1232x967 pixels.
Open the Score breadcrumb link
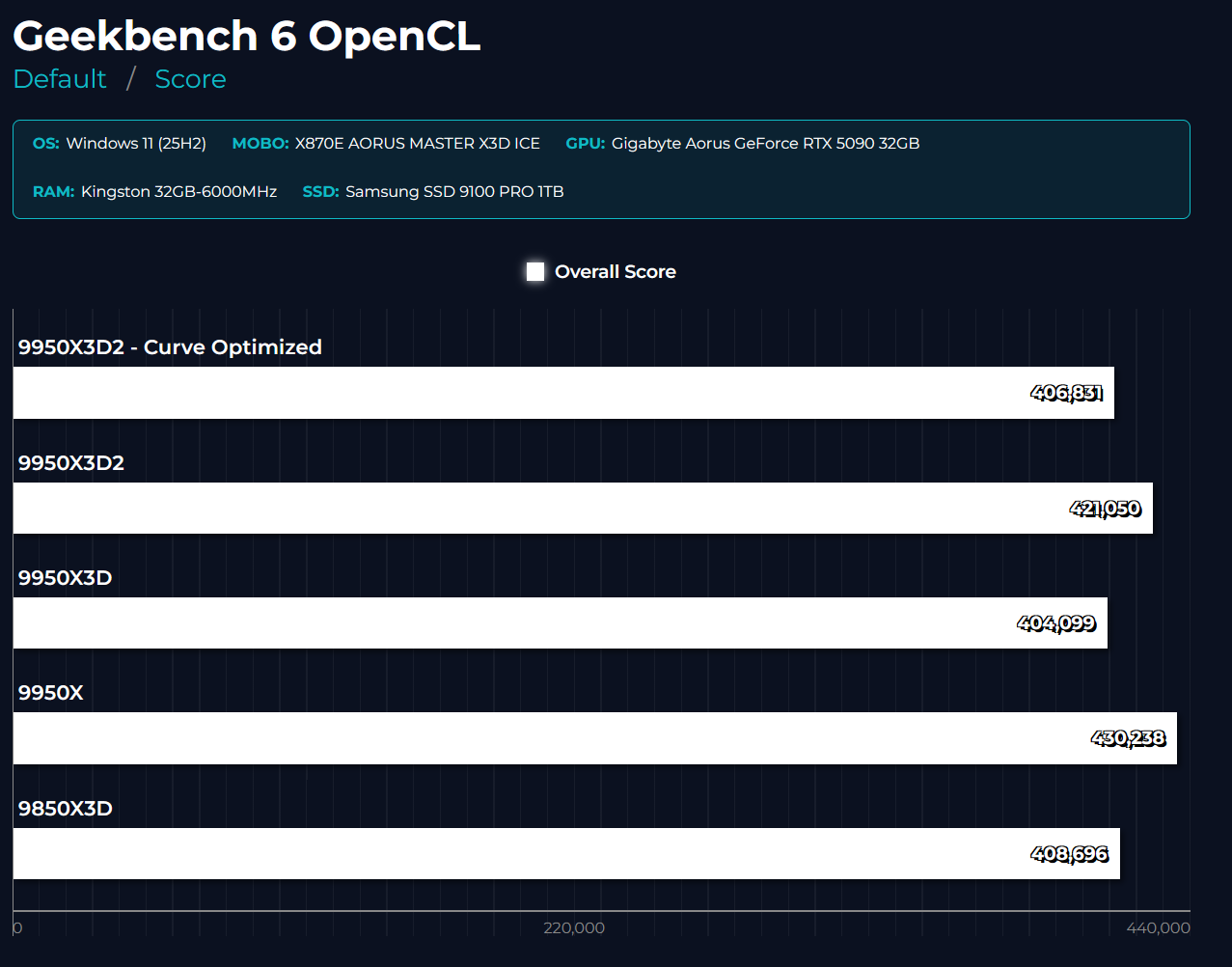190,79
